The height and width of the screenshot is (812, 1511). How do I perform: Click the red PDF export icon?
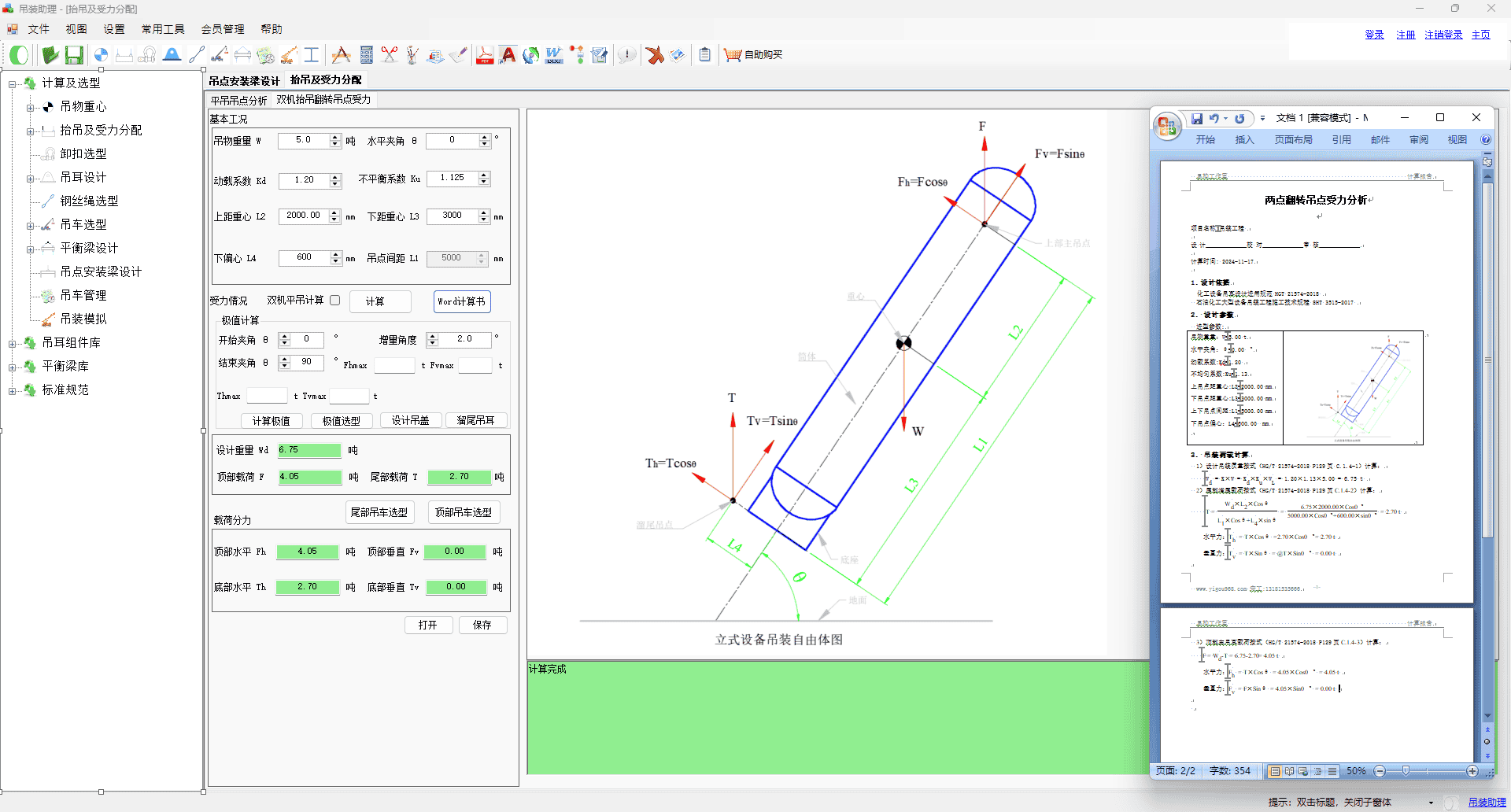point(485,55)
